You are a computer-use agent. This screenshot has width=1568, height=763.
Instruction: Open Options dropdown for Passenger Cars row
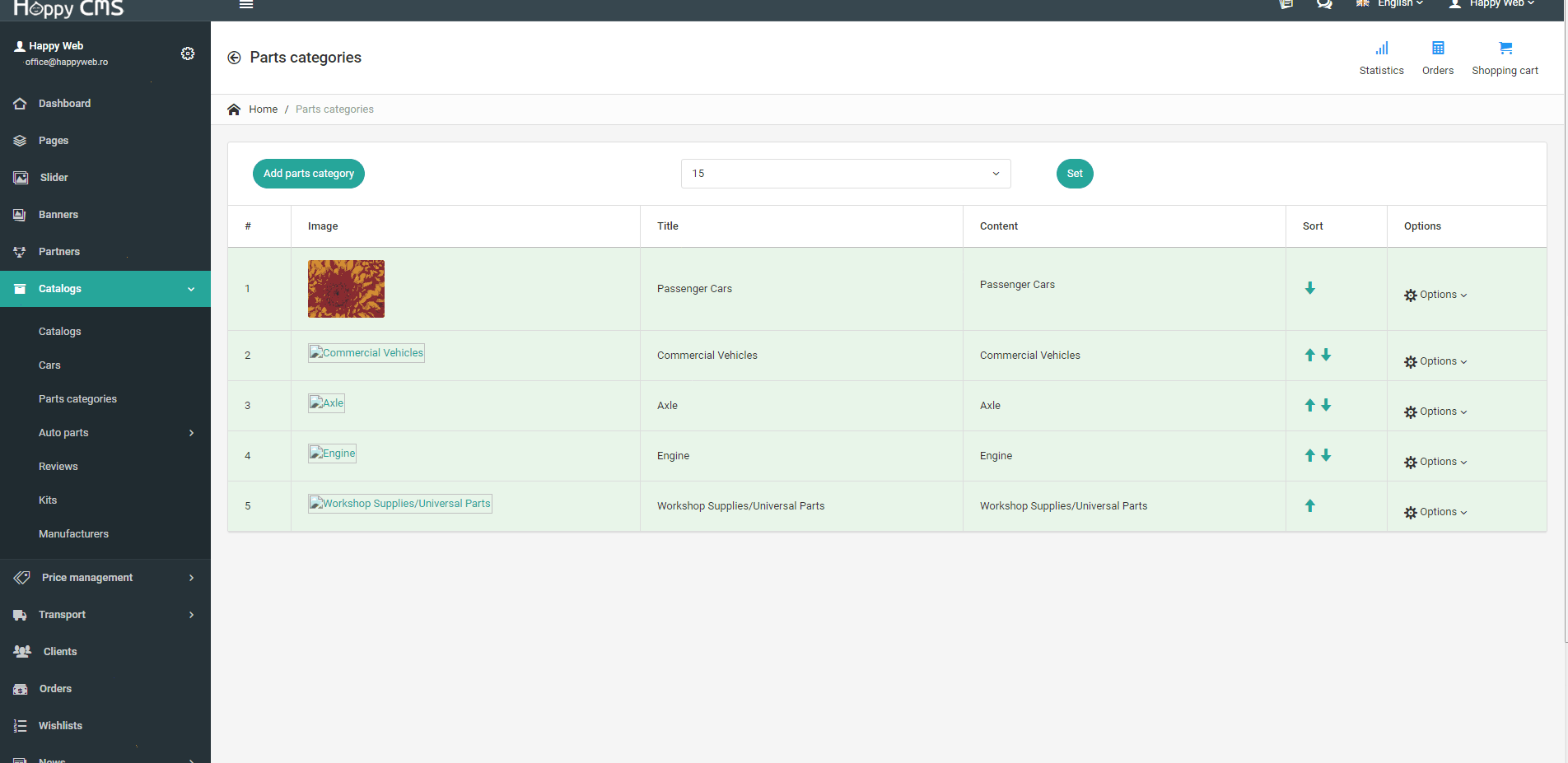1435,295
